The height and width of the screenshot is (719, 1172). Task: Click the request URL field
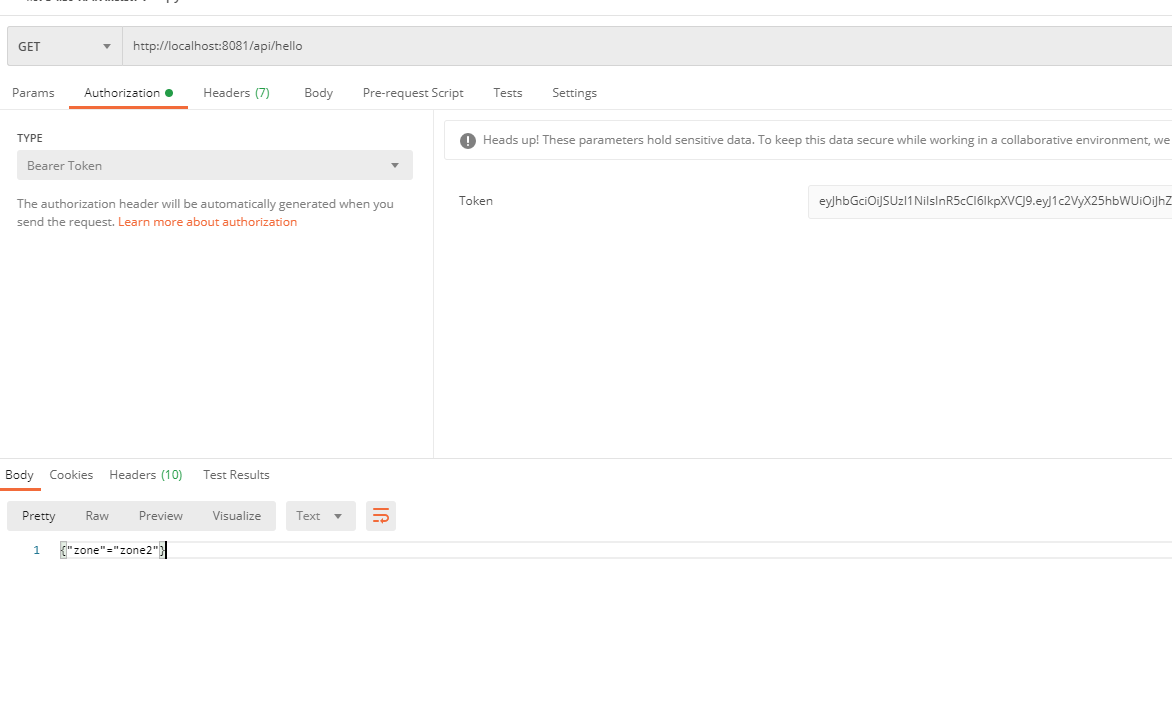coord(640,46)
